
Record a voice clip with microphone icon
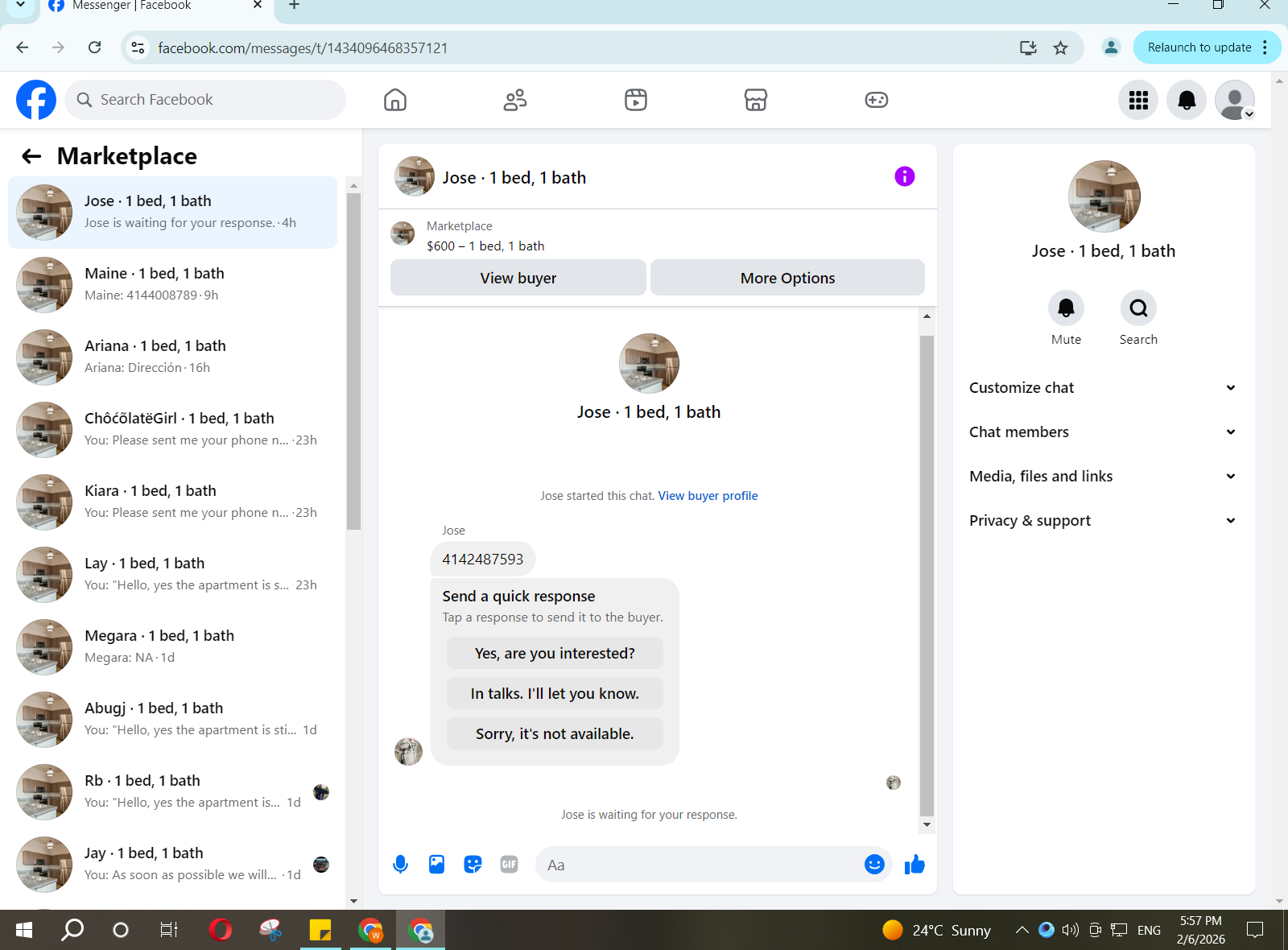pos(400,865)
